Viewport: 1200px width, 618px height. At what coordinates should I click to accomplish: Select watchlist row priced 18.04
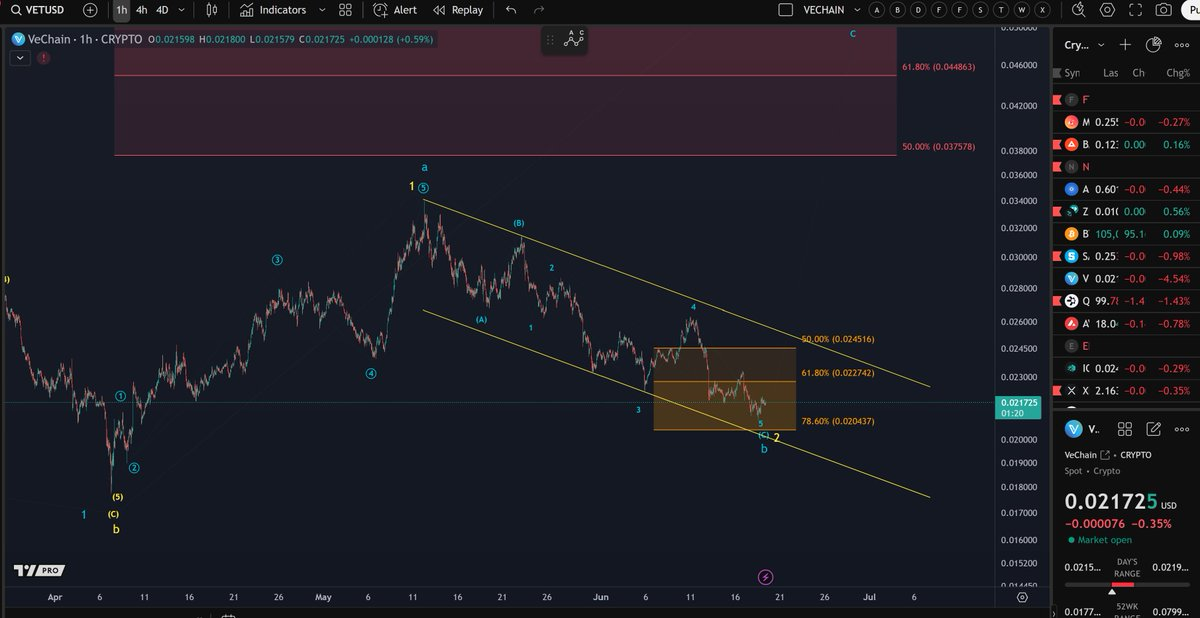[1126, 323]
